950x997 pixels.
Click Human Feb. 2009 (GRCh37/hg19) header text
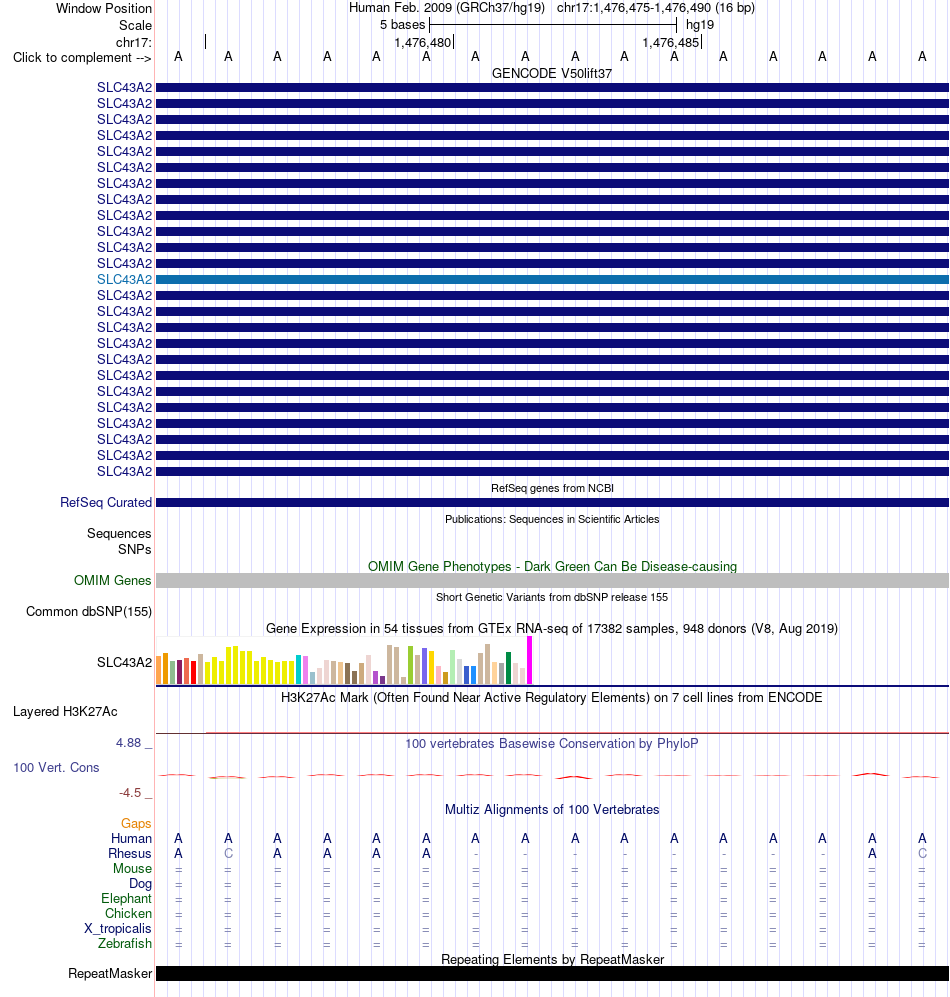point(447,8)
